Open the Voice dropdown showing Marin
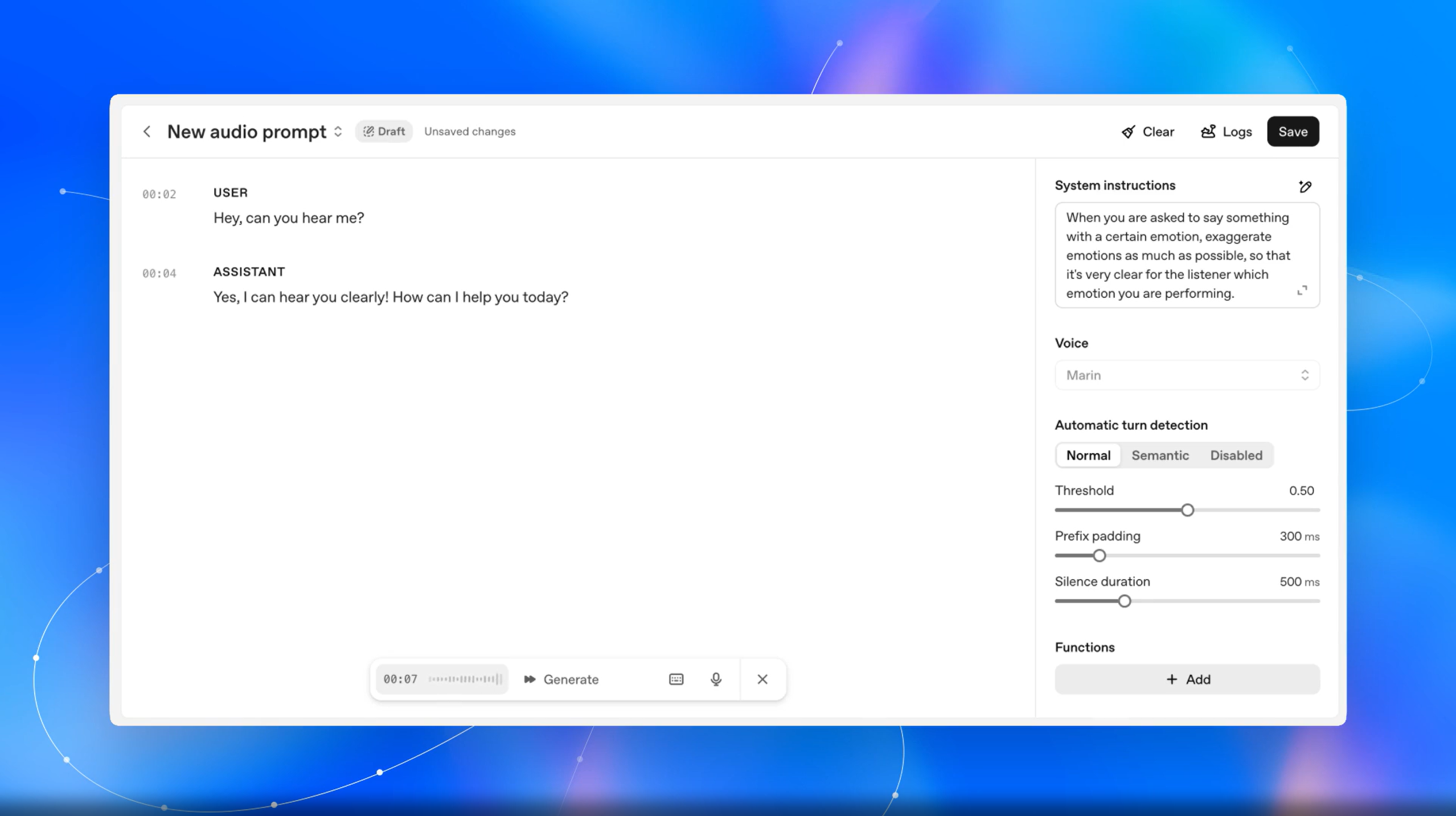The image size is (1456, 816). point(1187,375)
